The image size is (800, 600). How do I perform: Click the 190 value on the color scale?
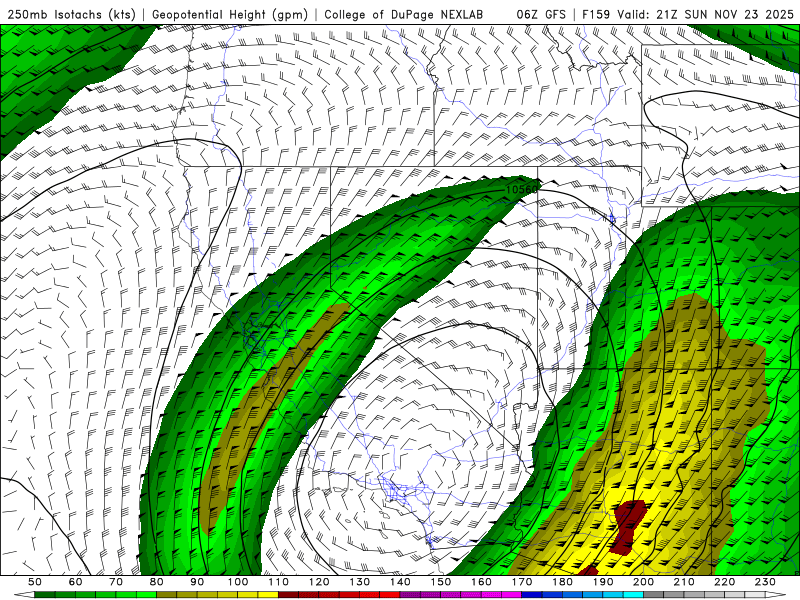point(603,582)
